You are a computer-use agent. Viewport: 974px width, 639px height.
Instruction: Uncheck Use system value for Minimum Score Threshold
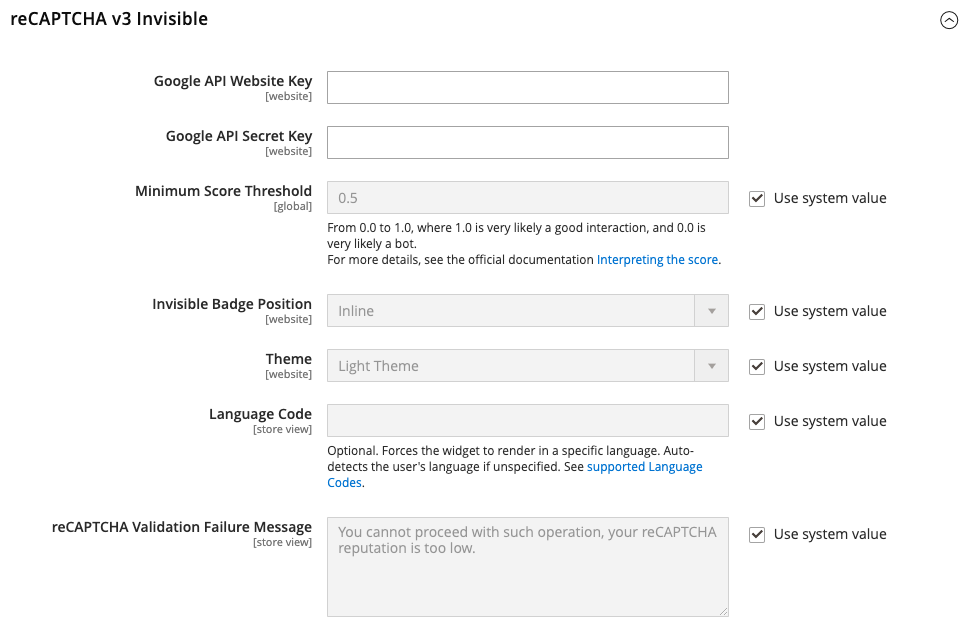757,199
